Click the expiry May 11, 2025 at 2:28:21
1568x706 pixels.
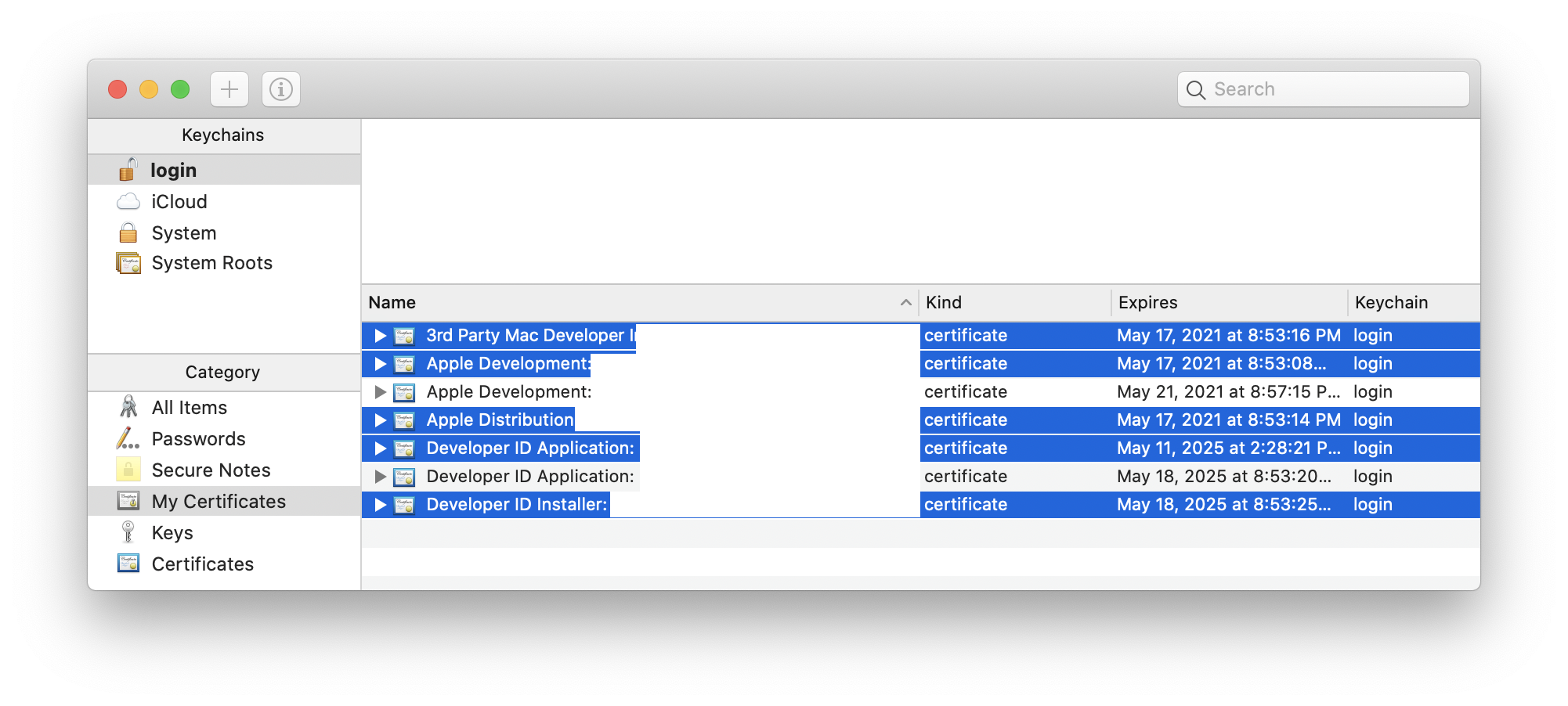[1228, 448]
